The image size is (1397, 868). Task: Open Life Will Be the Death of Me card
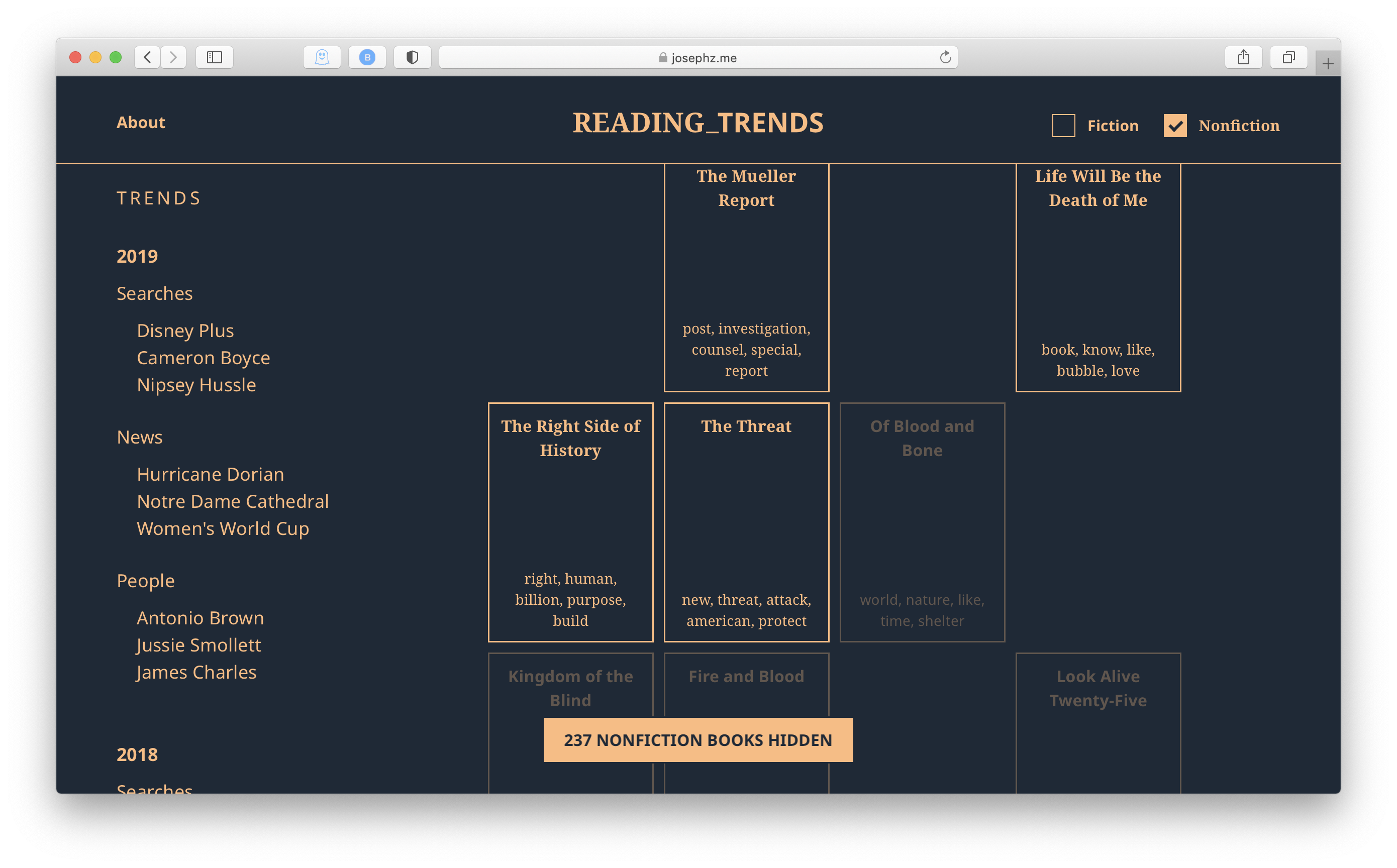click(x=1098, y=278)
